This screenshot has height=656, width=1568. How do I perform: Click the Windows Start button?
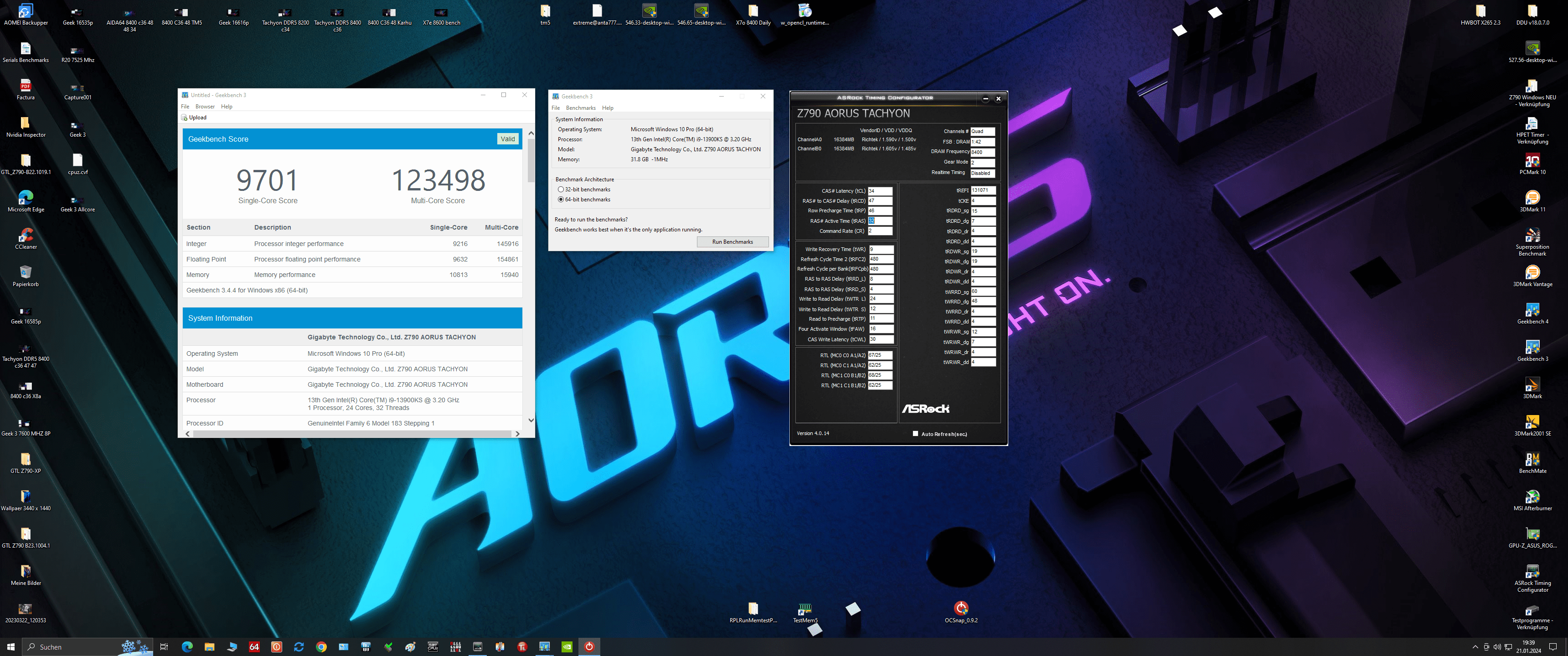(x=10, y=647)
